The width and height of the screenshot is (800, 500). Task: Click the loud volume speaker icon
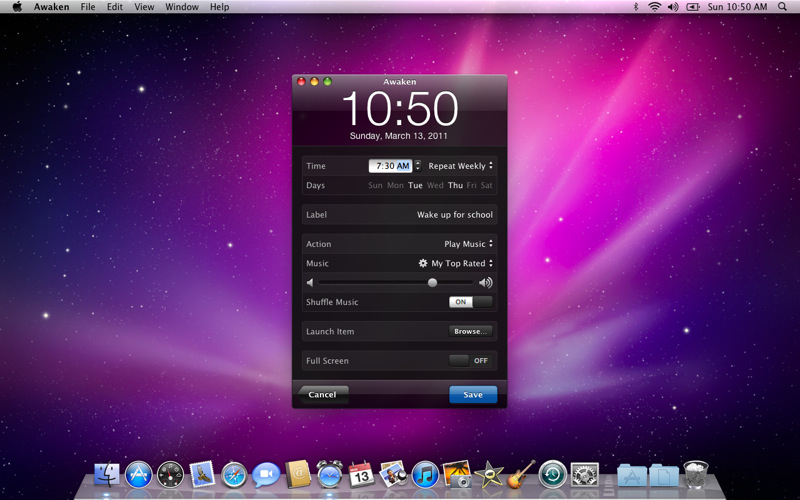[485, 283]
